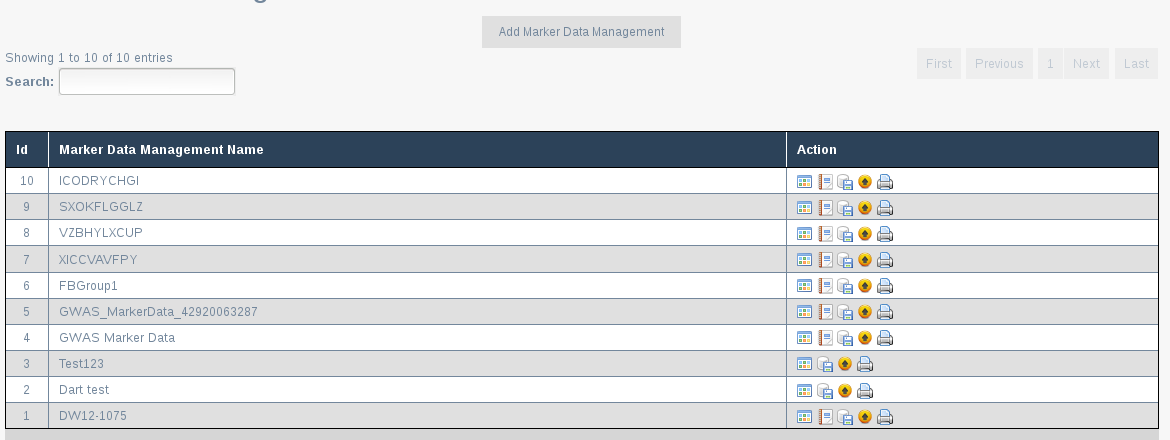Click the grid table icon for ICODRYCHGI
The image size is (1170, 440).
click(804, 181)
